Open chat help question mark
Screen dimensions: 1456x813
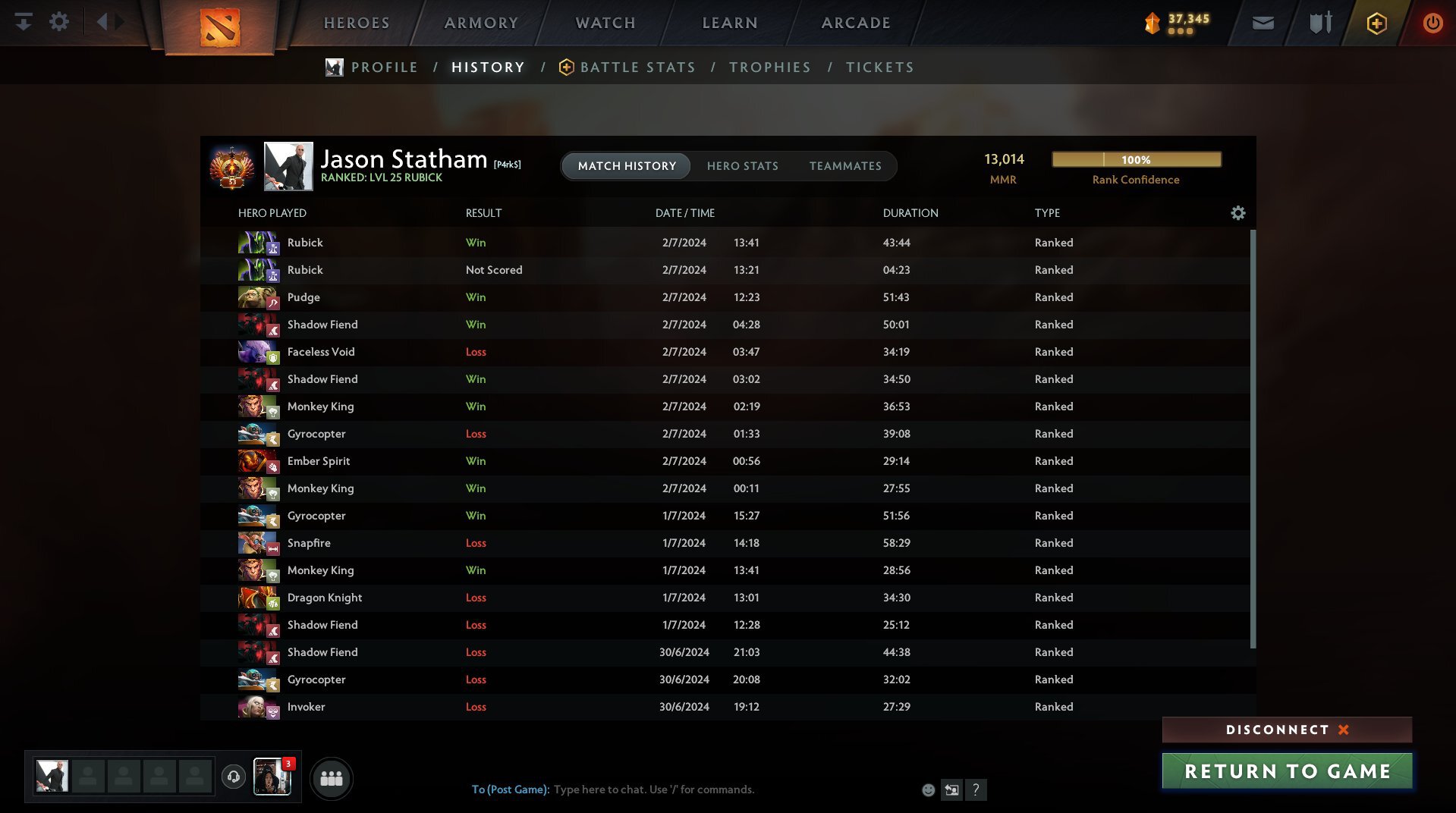click(x=976, y=790)
